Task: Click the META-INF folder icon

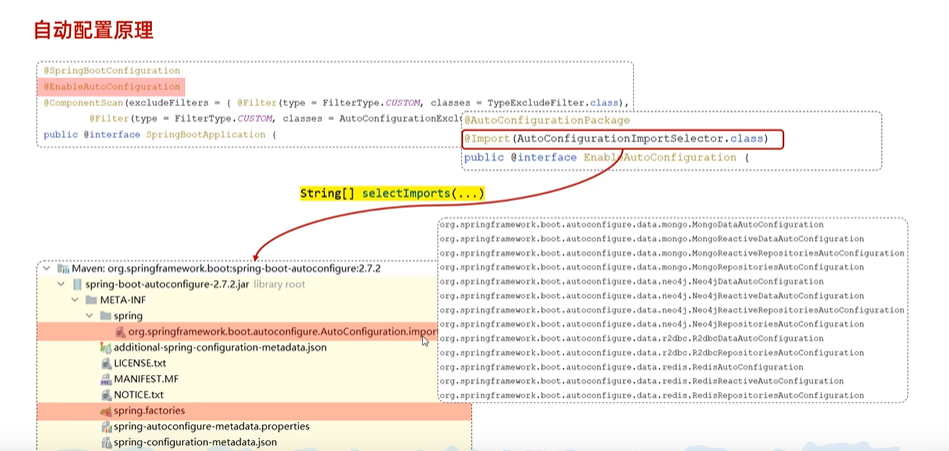Action: pyautogui.click(x=91, y=300)
